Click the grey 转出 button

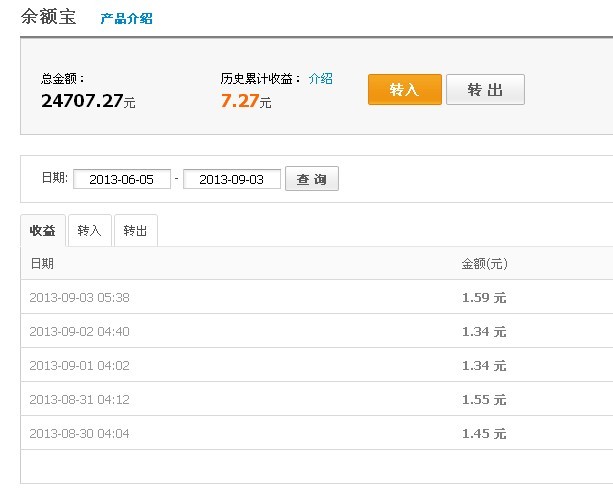coord(485,90)
